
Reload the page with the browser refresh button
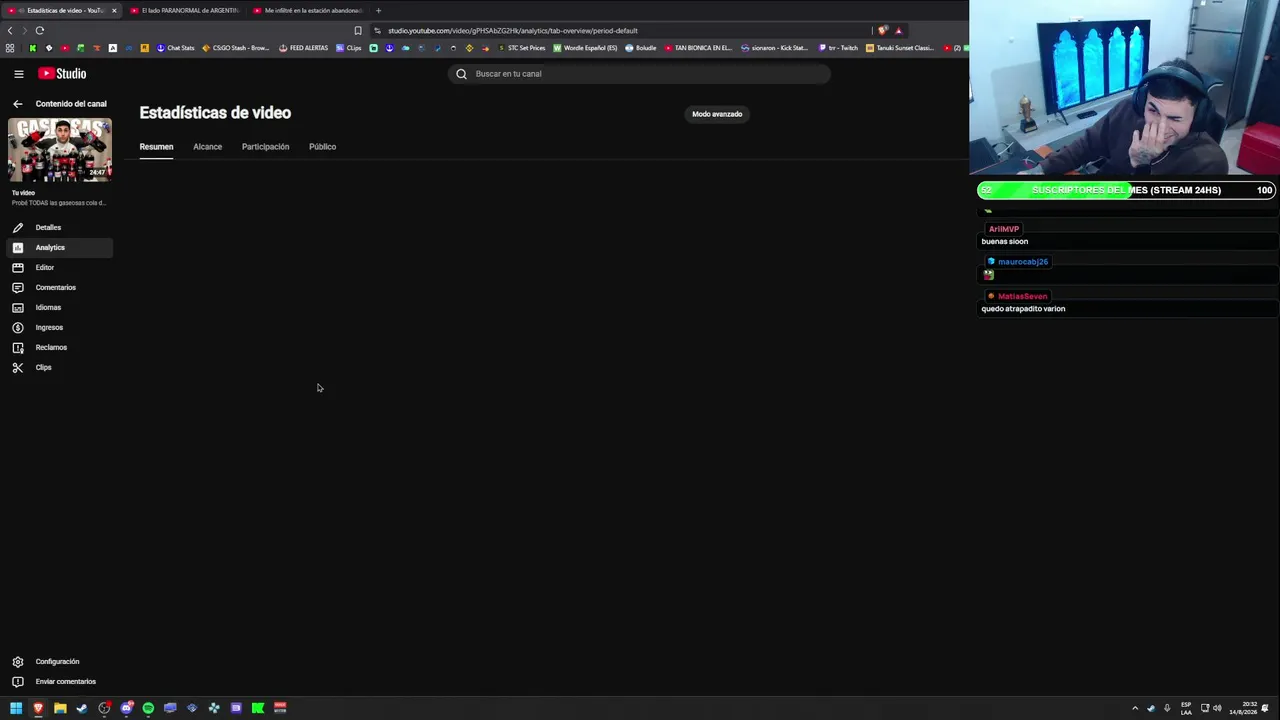pyautogui.click(x=40, y=31)
